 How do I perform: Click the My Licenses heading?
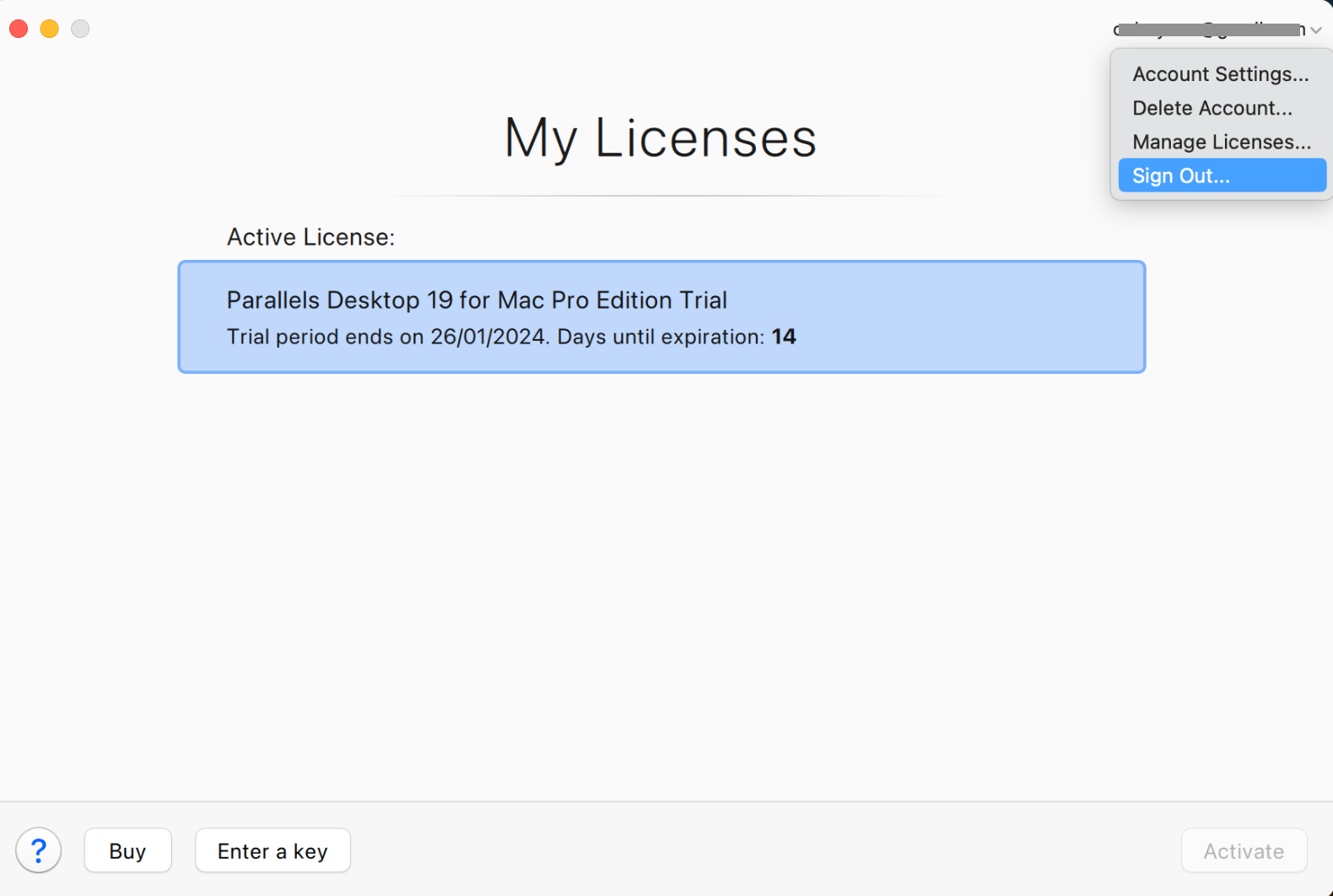click(x=660, y=138)
